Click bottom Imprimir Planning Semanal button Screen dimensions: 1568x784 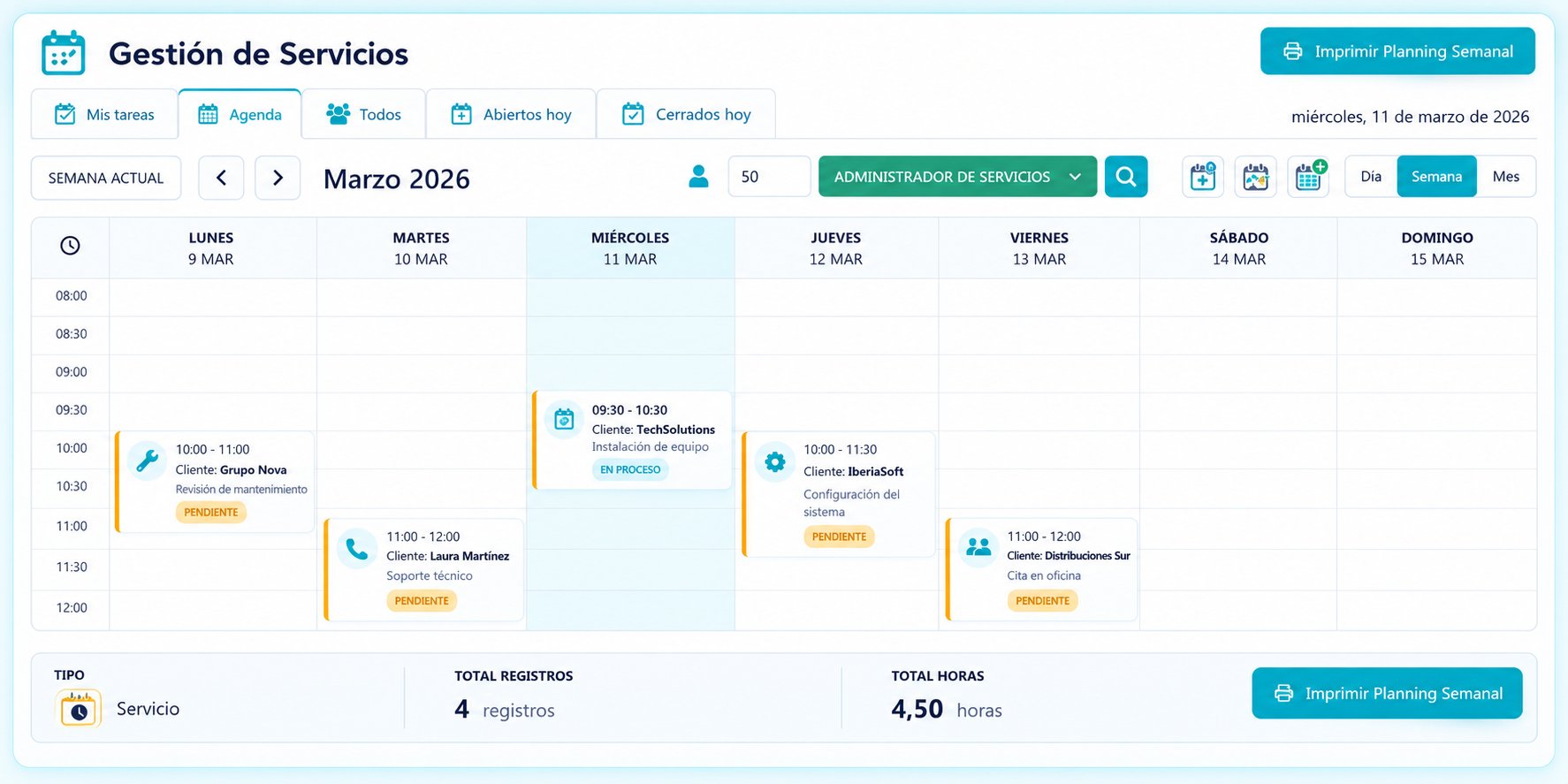[x=1387, y=693]
